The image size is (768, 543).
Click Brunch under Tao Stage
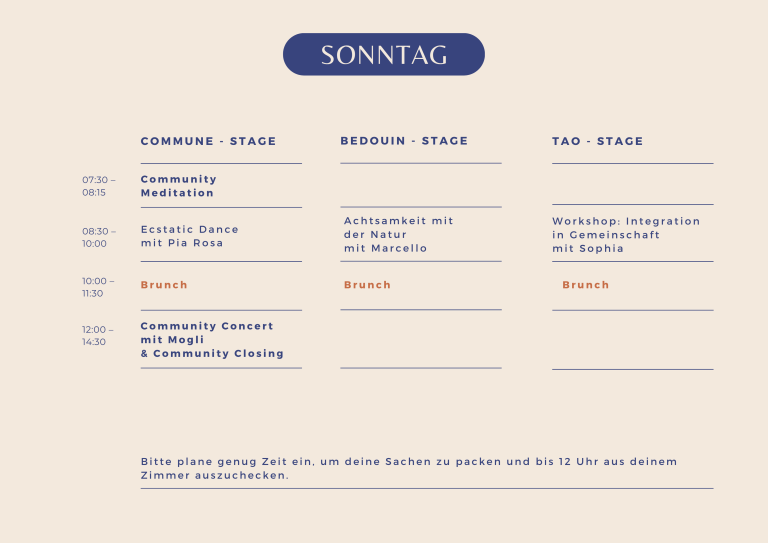585,284
